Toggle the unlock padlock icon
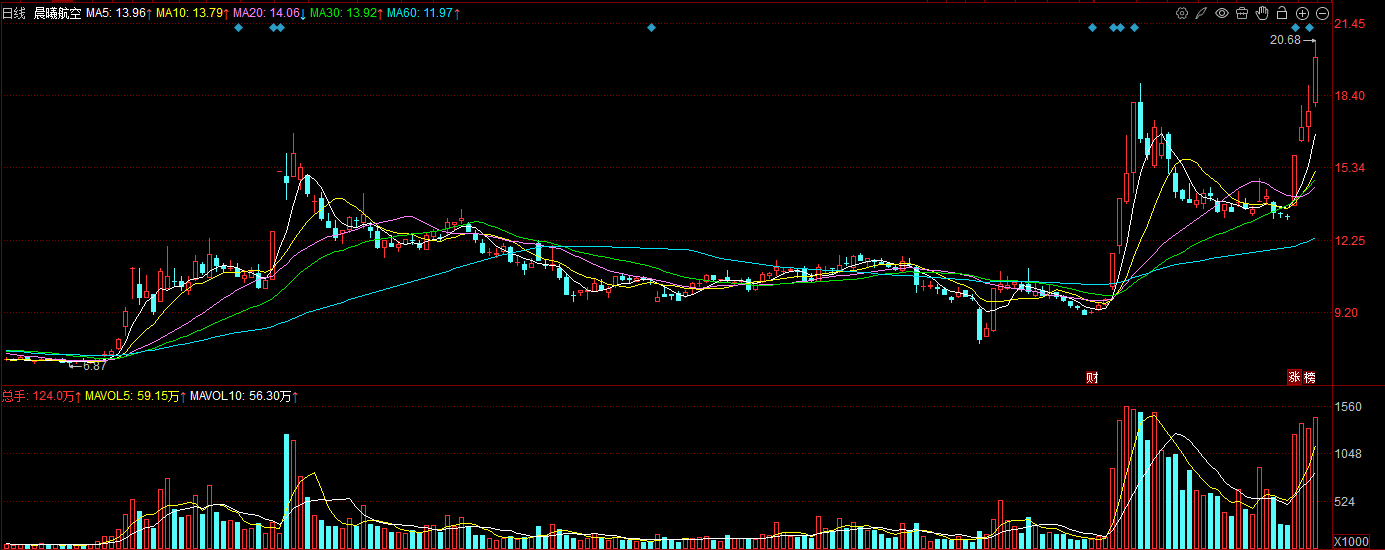This screenshot has width=1385, height=550. pos(1282,13)
